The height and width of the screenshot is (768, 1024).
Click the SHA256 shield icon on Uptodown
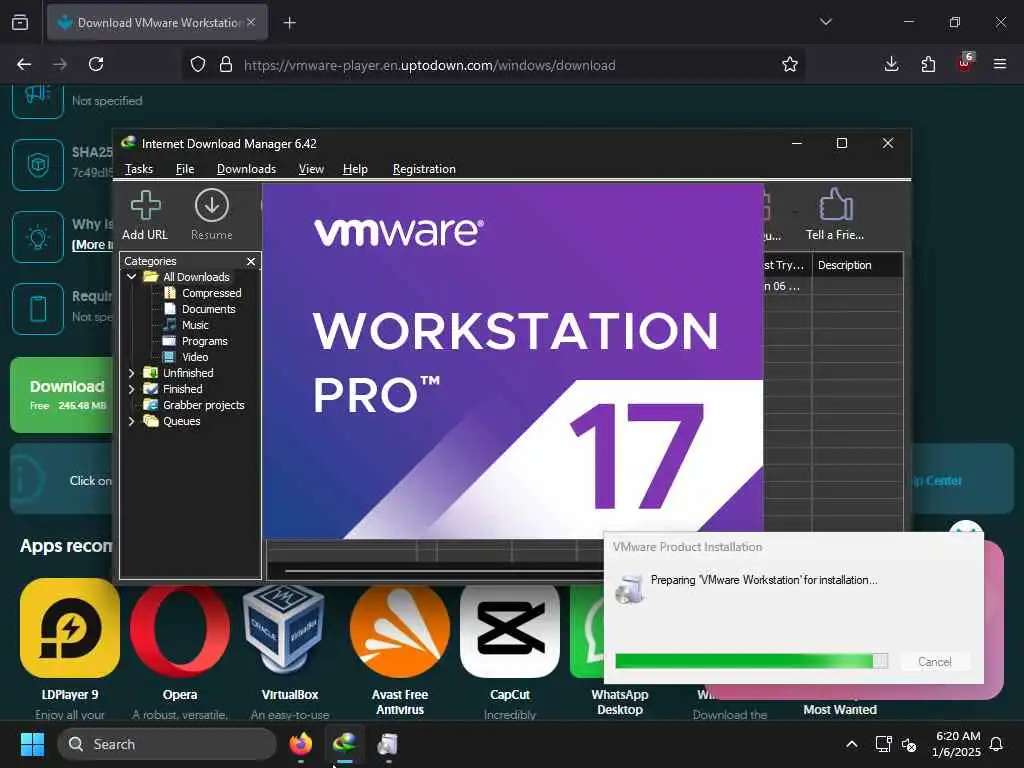[38, 165]
